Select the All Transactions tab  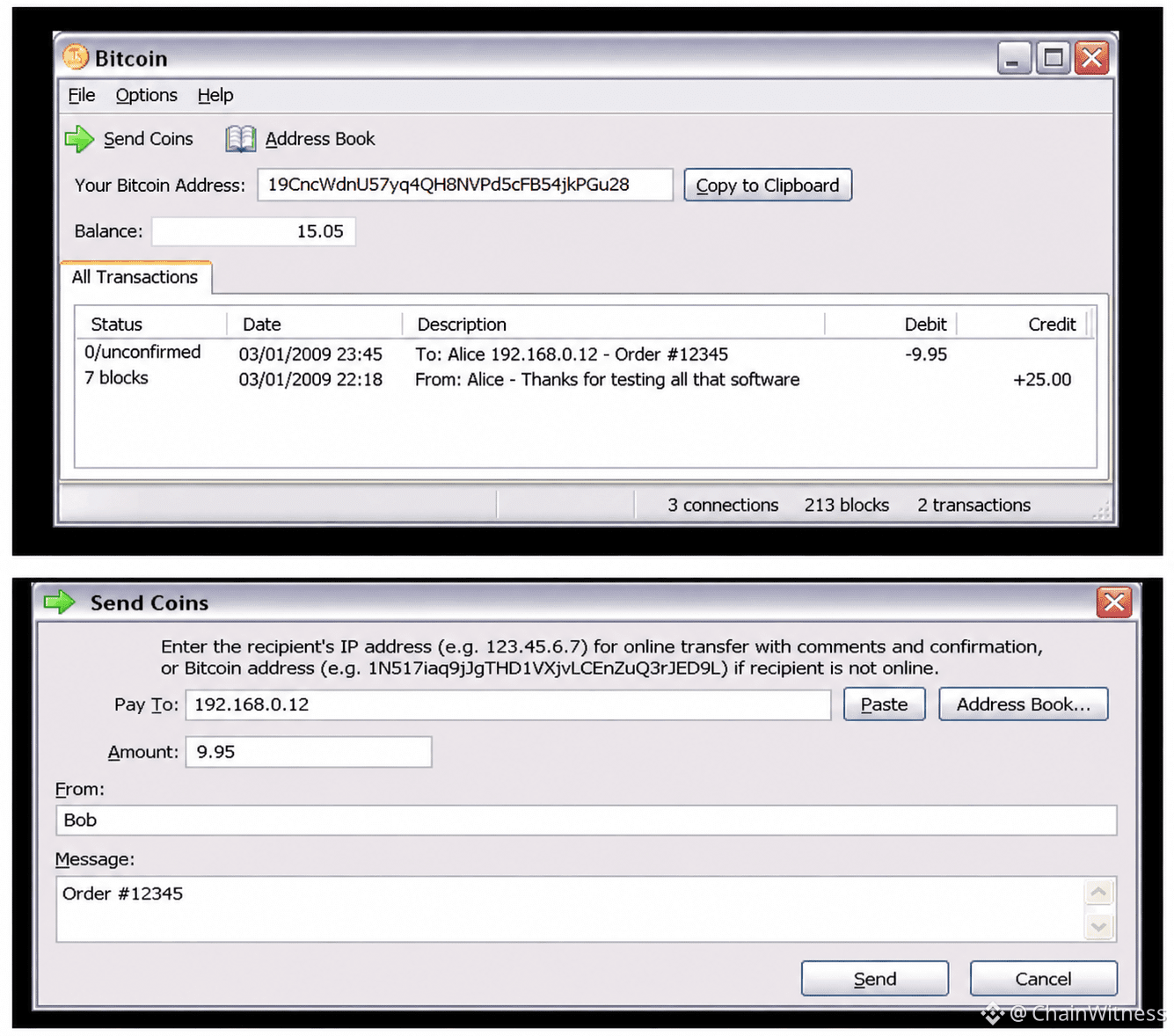(135, 277)
